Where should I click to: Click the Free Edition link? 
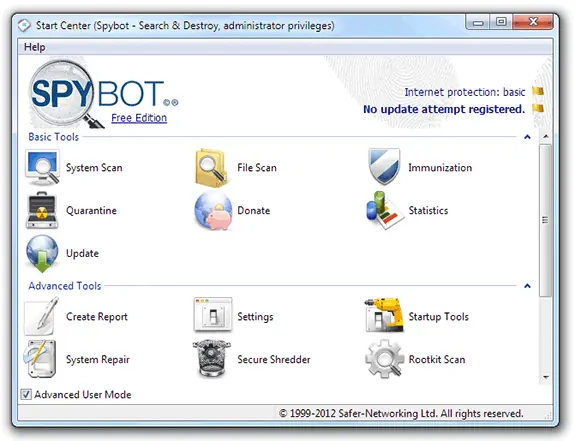(x=139, y=118)
